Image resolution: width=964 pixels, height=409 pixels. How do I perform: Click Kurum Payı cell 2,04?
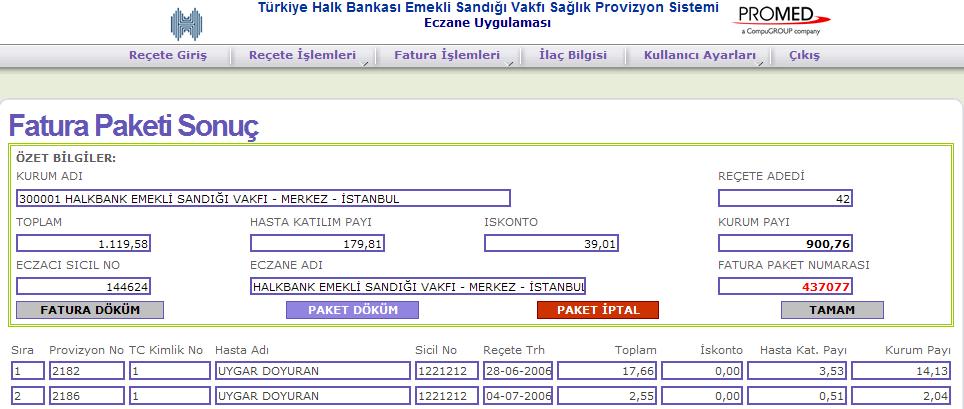tap(901, 395)
